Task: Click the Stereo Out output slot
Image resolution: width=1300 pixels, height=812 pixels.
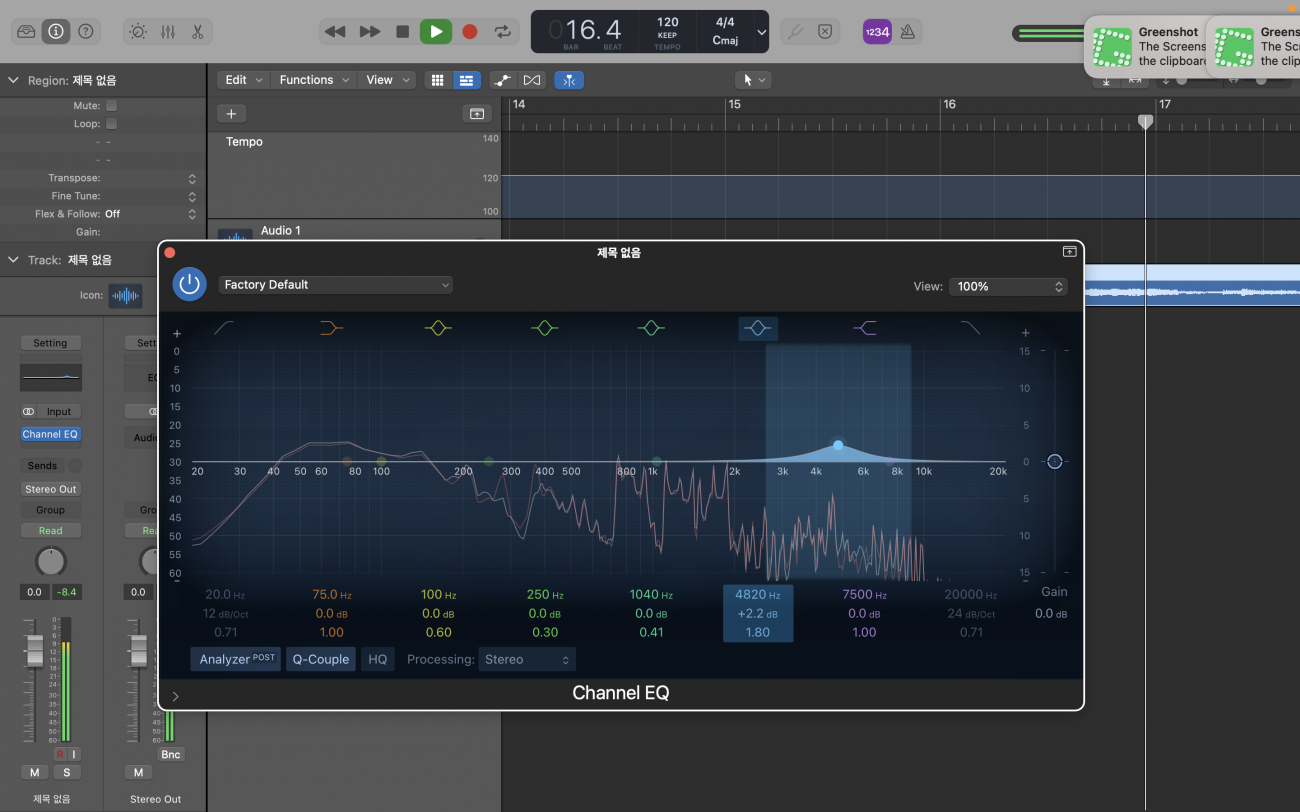Action: point(50,489)
